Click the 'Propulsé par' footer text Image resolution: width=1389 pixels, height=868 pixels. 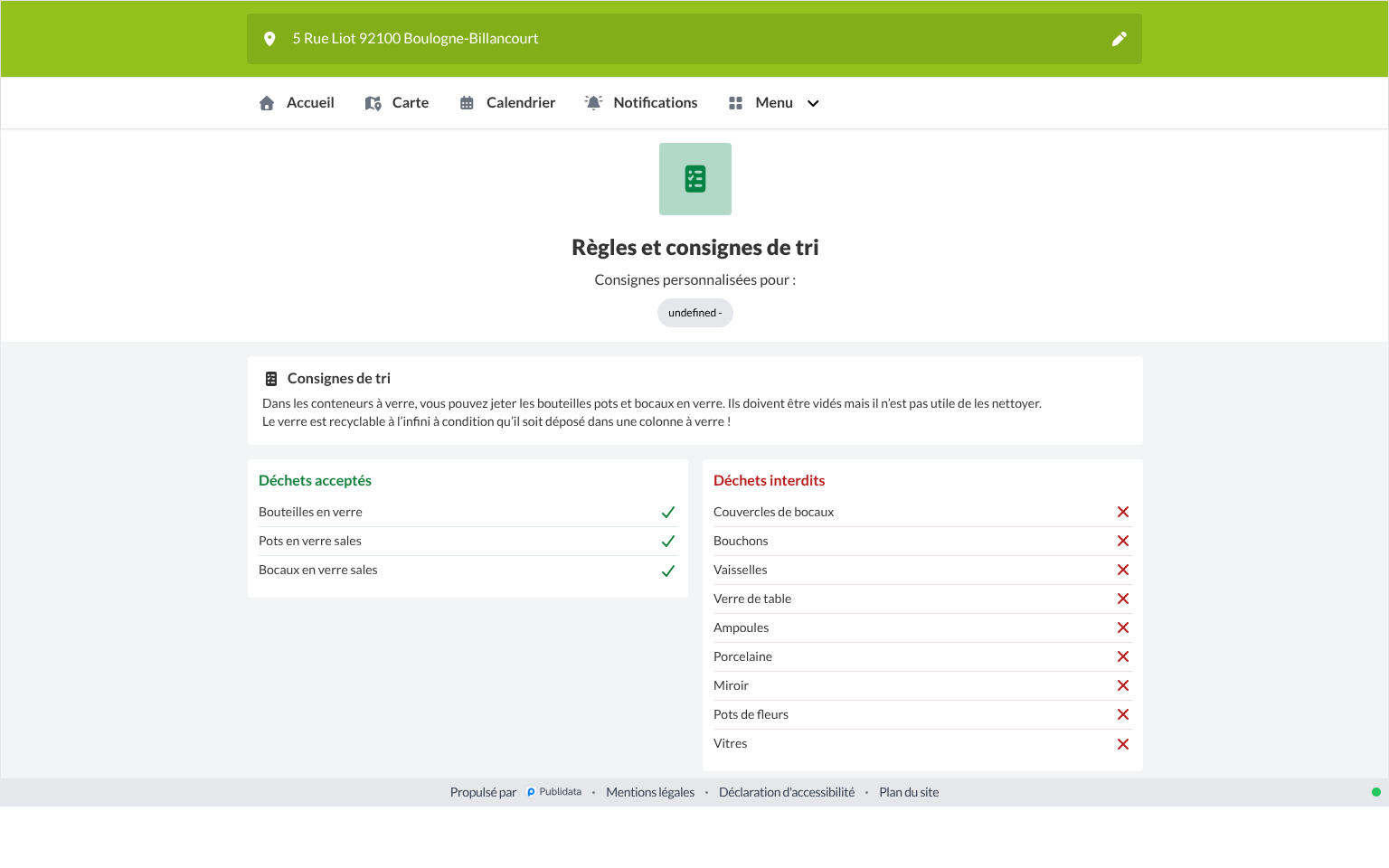point(483,792)
